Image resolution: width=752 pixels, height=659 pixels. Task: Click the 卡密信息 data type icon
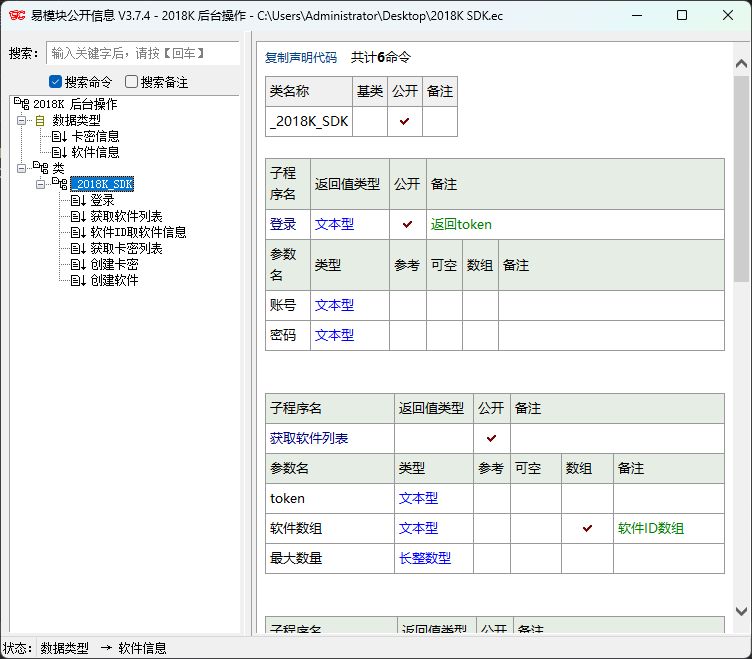pyautogui.click(x=59, y=136)
